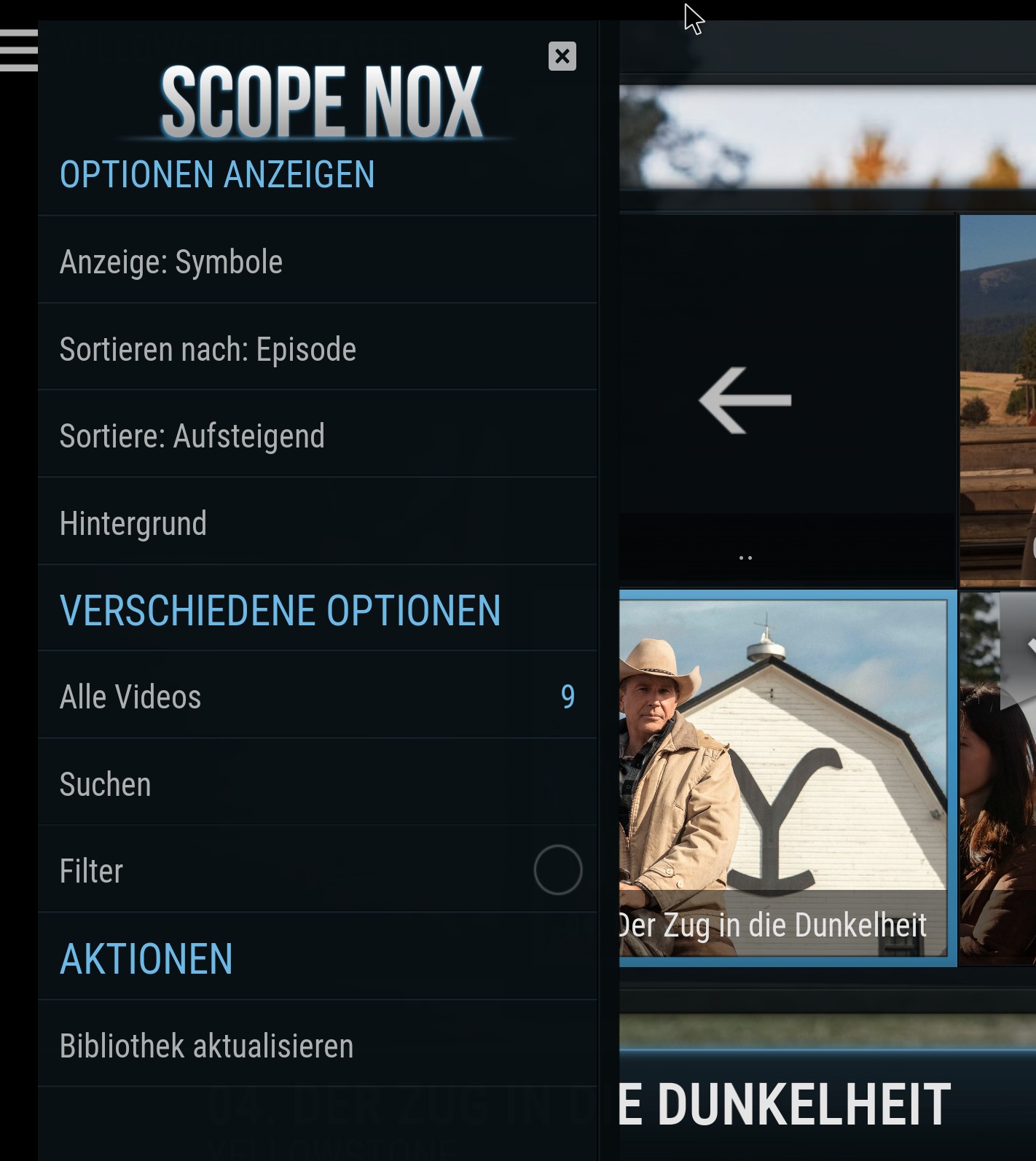Viewport: 1036px width, 1161px height.
Task: Click the Scope Nox logo
Action: tap(321, 101)
